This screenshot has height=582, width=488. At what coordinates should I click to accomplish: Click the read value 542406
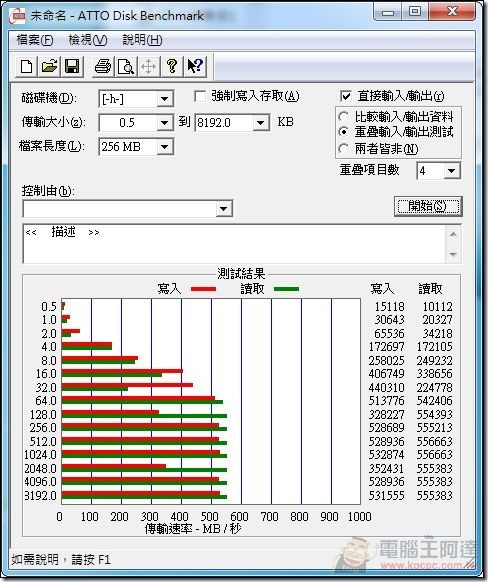(435, 401)
